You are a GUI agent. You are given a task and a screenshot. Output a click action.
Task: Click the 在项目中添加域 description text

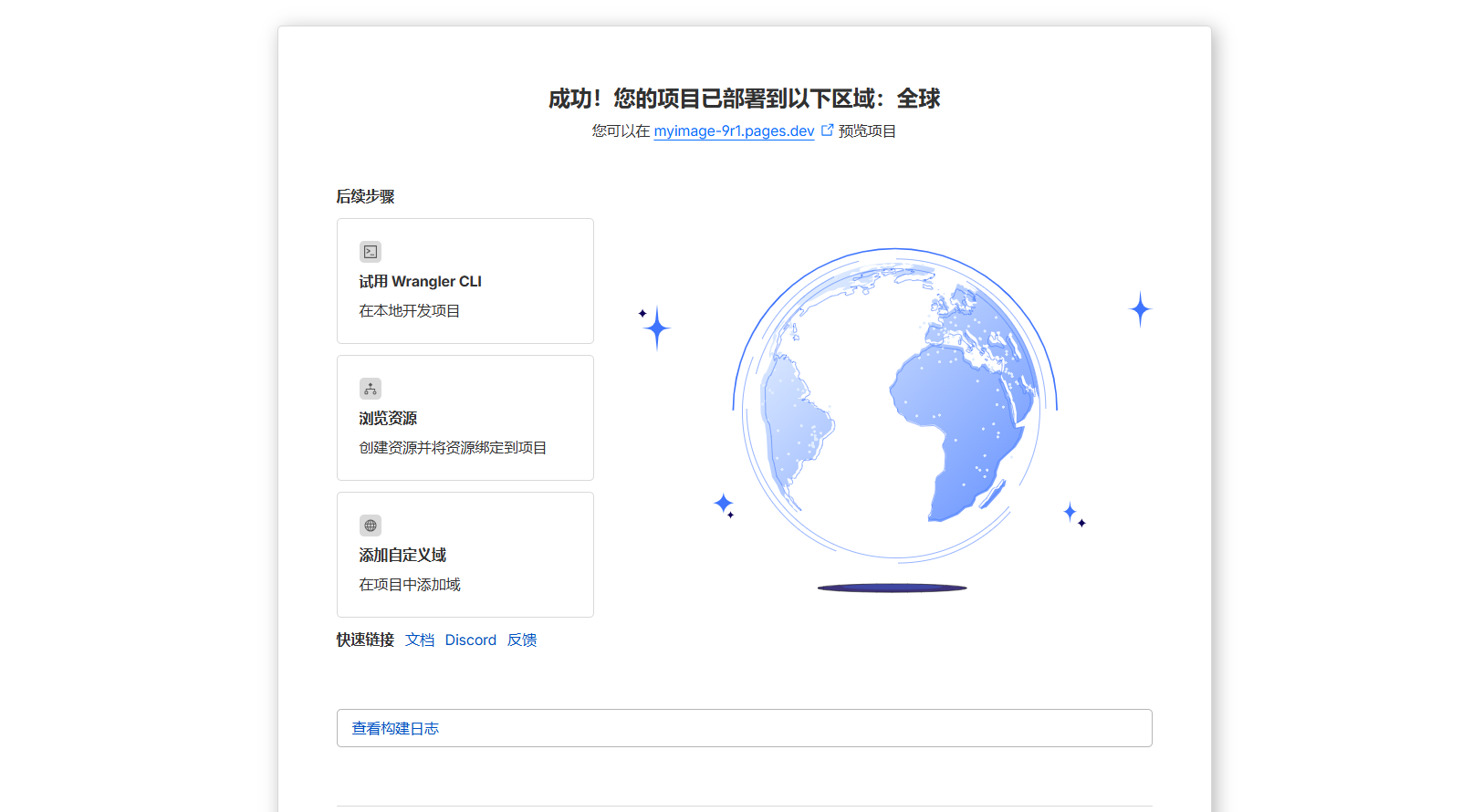410,585
